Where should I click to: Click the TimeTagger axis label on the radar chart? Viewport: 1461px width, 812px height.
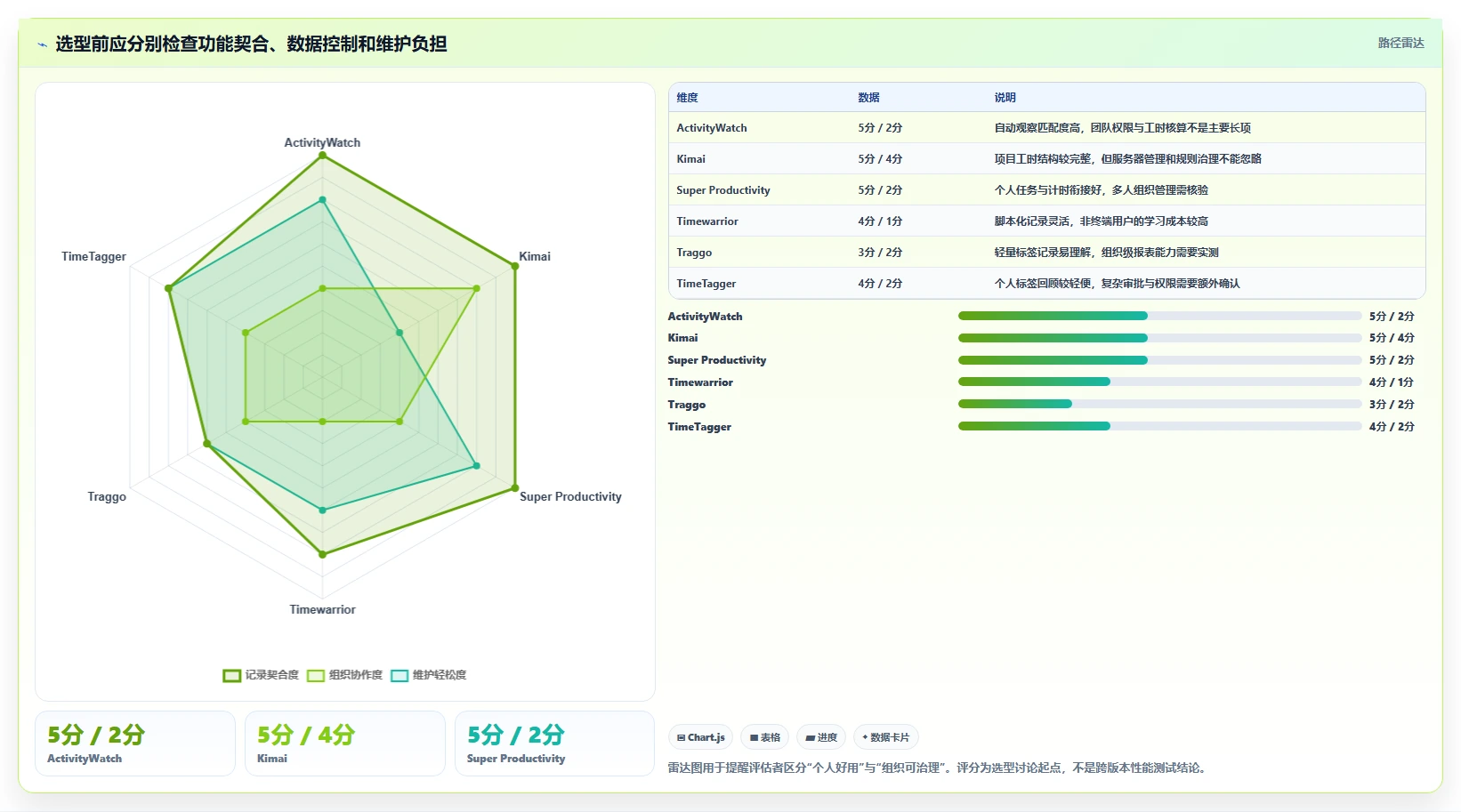[x=93, y=256]
